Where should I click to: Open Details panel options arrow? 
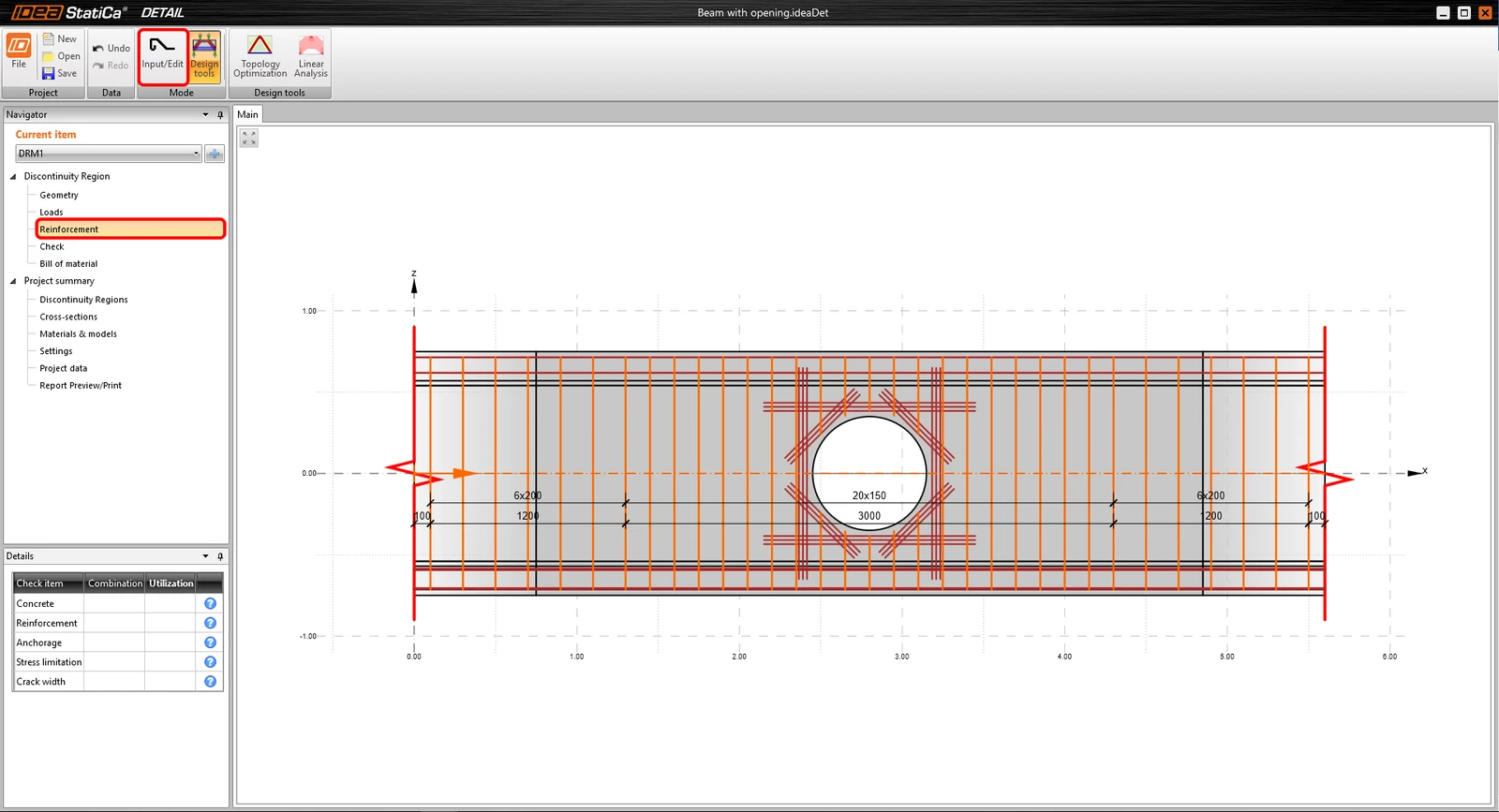click(x=205, y=556)
